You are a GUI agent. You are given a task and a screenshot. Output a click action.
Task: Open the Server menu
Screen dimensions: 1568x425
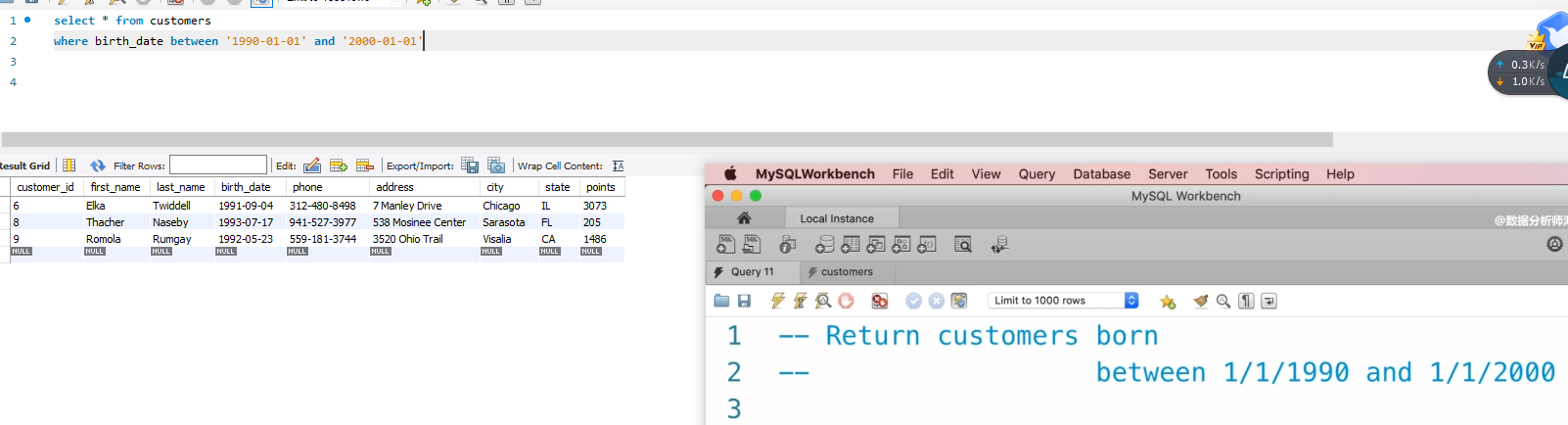click(x=1168, y=173)
